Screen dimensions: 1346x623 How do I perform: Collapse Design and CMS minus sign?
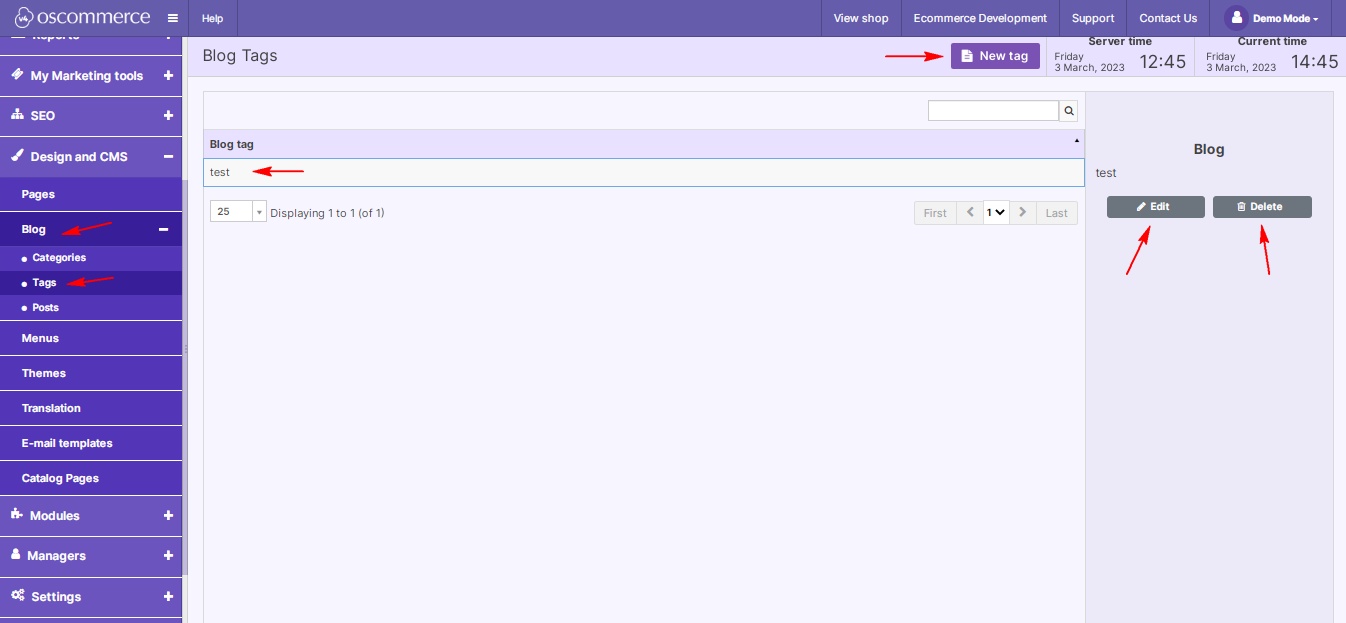click(x=168, y=156)
